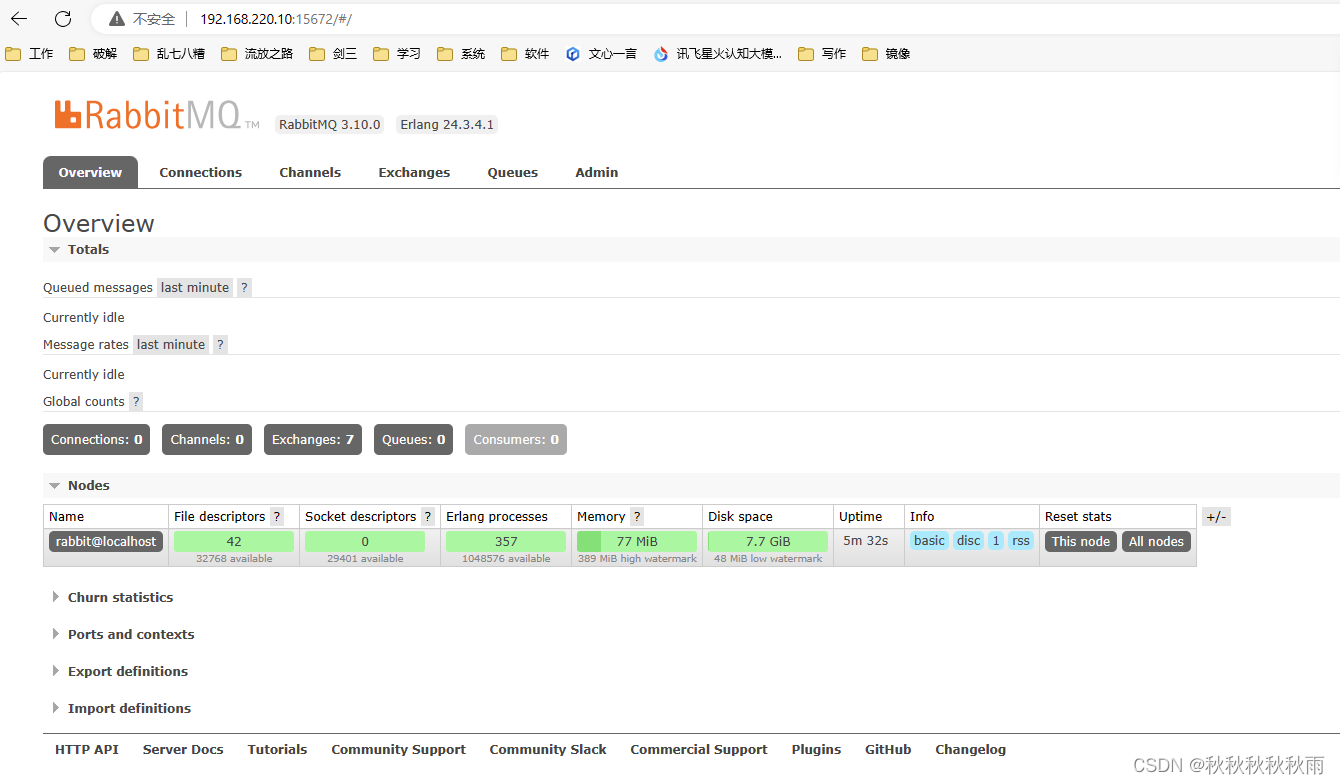Viewport: 1340px width, 784px height.
Task: Click the Channels: 0 count button
Action: (207, 439)
